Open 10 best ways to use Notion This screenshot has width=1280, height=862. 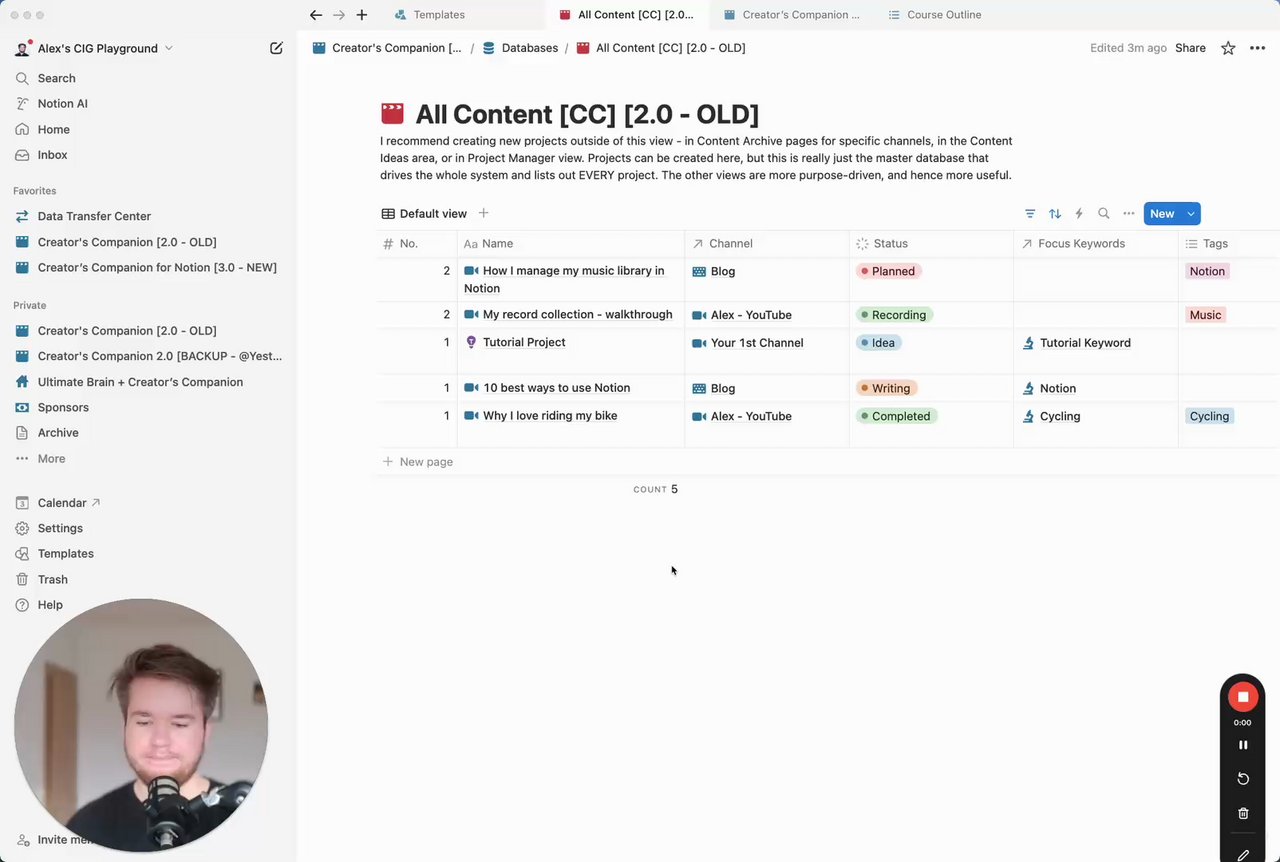coord(556,388)
